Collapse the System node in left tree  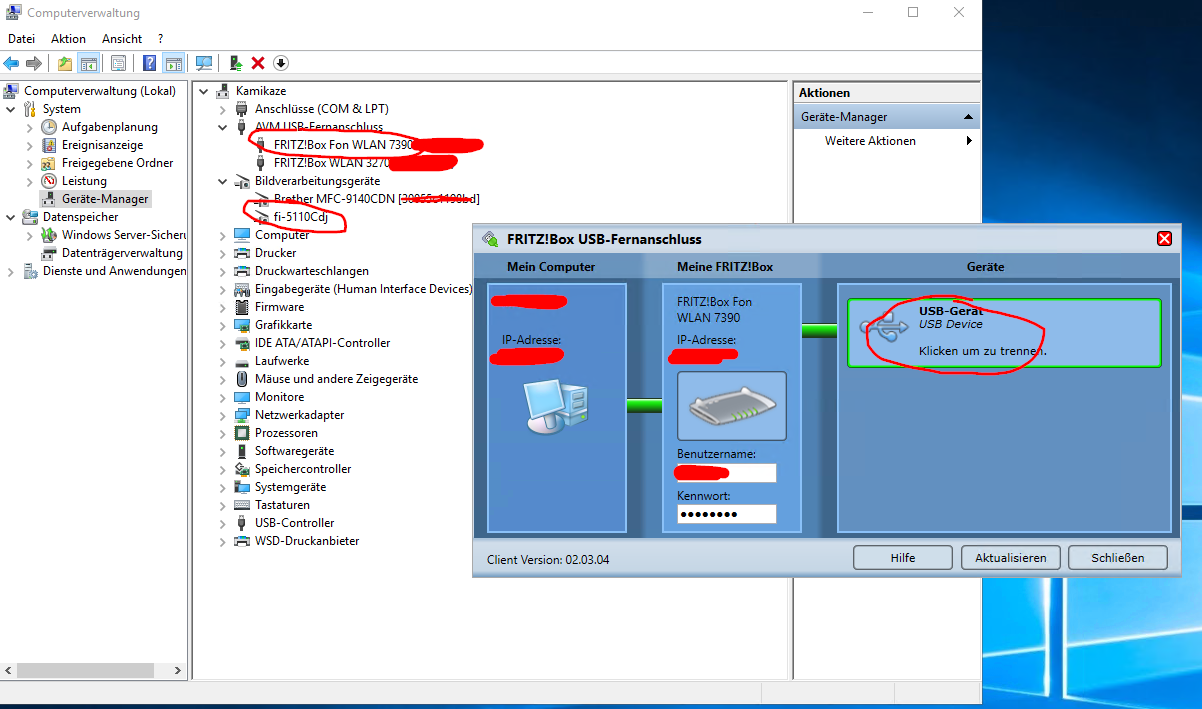click(11, 109)
